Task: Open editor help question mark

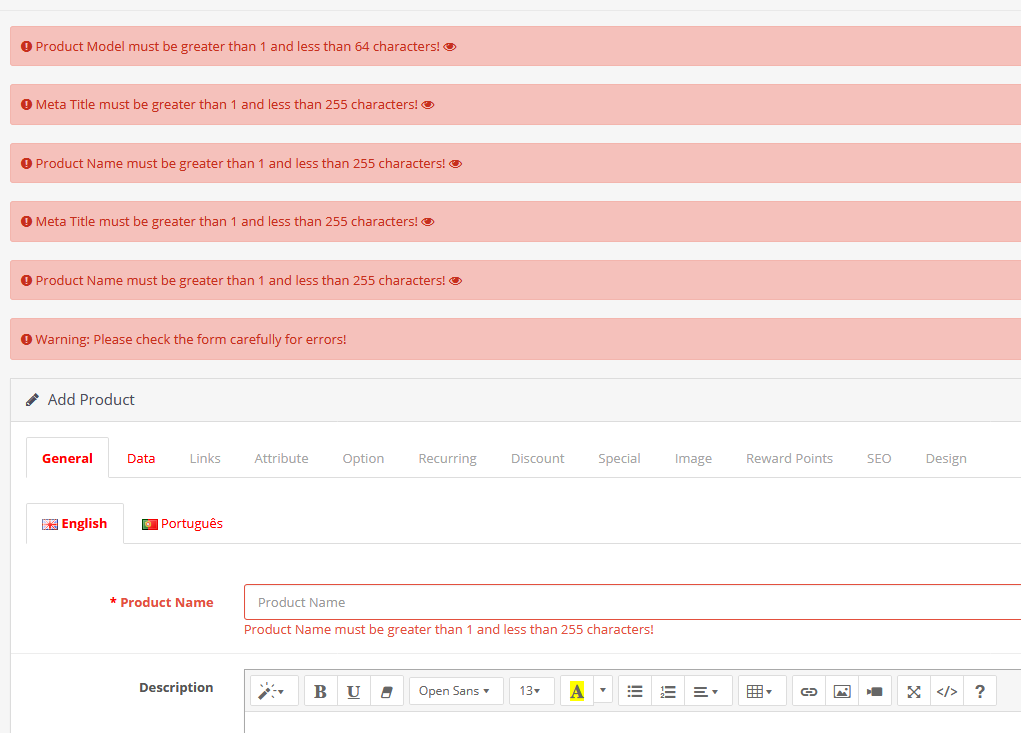Action: (980, 691)
